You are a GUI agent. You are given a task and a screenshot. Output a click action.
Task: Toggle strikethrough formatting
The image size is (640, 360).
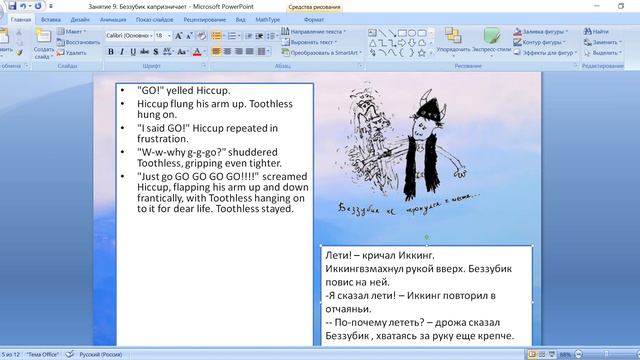click(144, 52)
